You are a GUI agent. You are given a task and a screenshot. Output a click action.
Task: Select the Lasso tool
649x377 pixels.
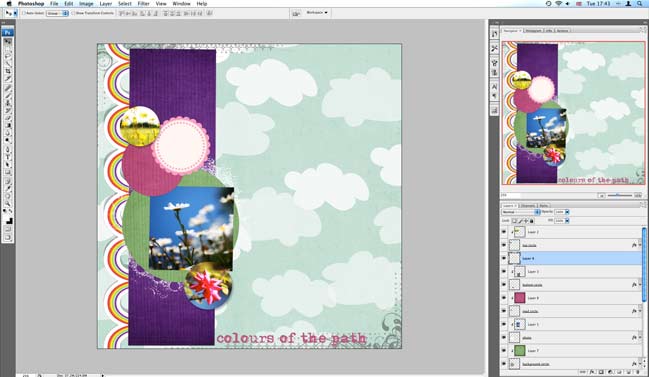click(8, 56)
